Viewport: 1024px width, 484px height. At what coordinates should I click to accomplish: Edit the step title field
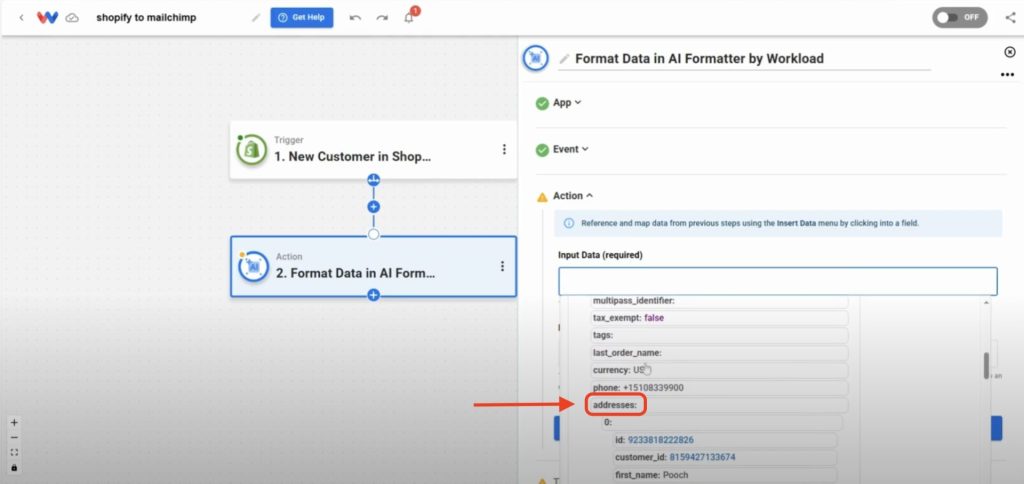click(x=744, y=59)
